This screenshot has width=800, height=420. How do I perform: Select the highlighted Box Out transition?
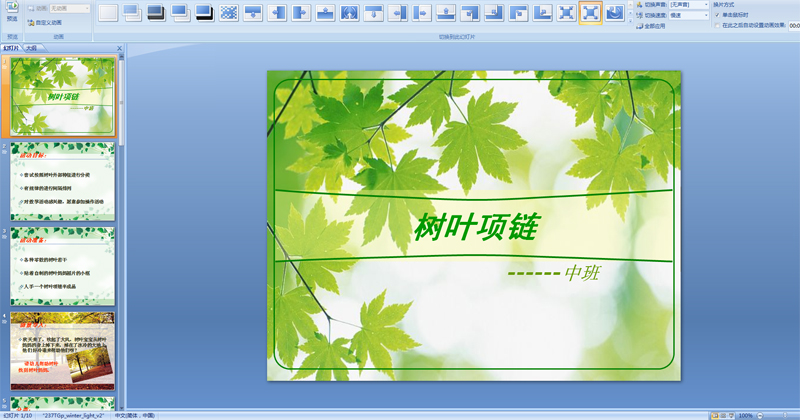click(590, 12)
